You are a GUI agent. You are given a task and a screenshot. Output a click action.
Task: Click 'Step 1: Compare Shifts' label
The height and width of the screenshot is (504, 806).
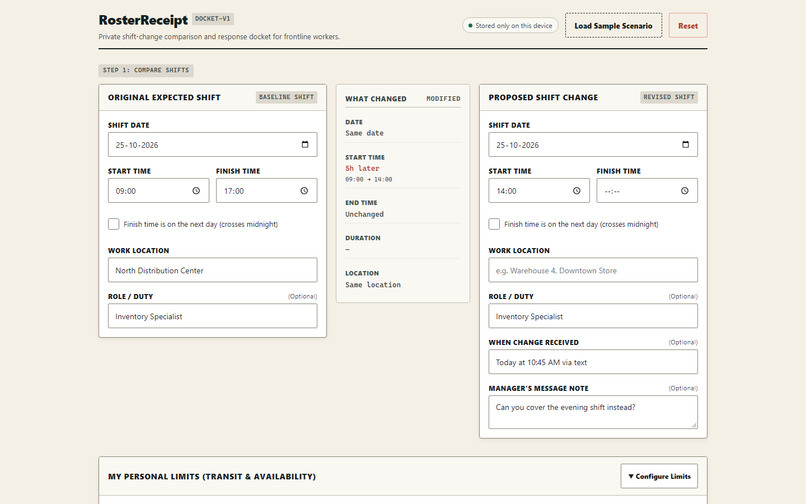pos(146,70)
